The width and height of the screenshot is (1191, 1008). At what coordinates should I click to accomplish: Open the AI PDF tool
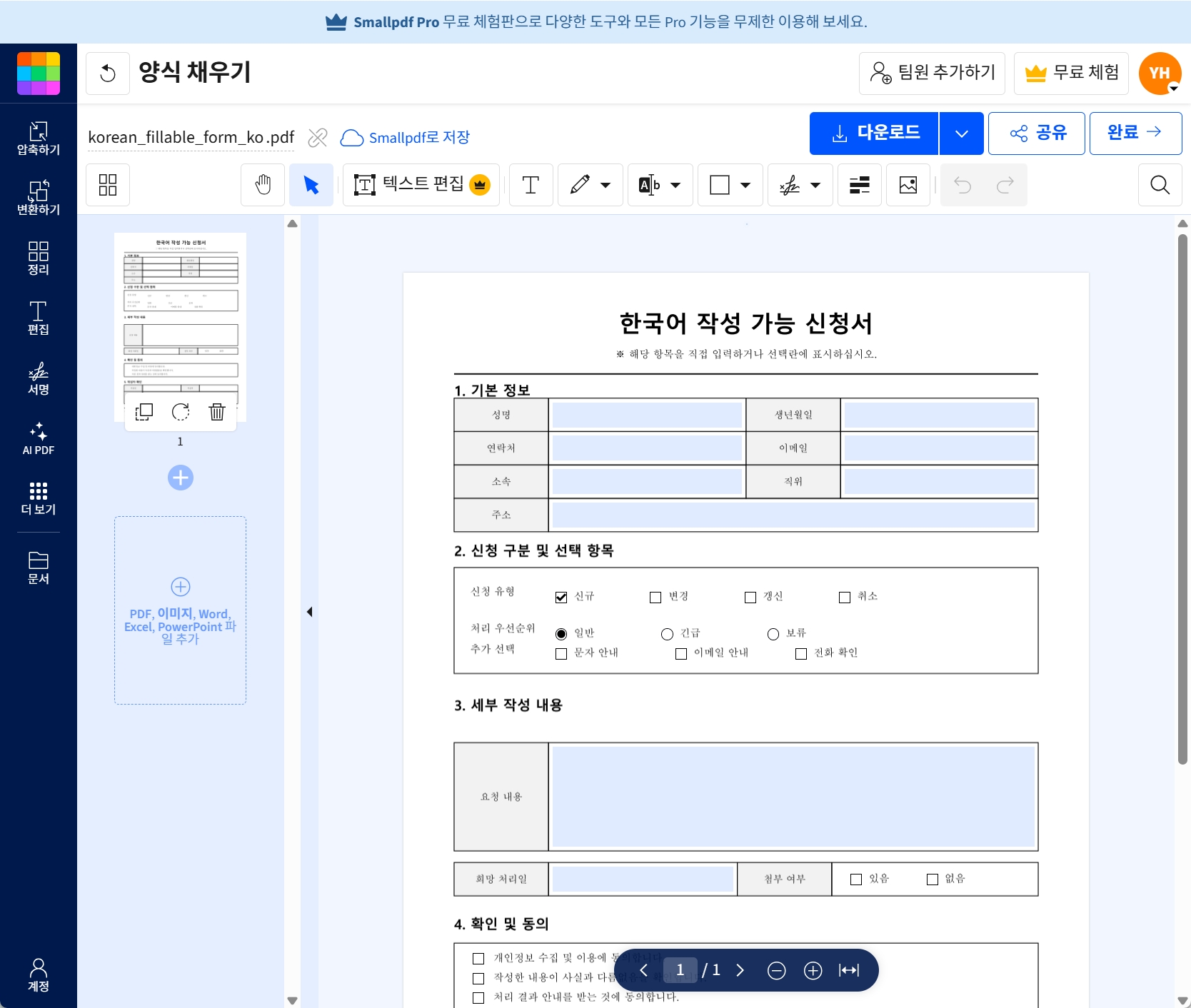(x=39, y=438)
